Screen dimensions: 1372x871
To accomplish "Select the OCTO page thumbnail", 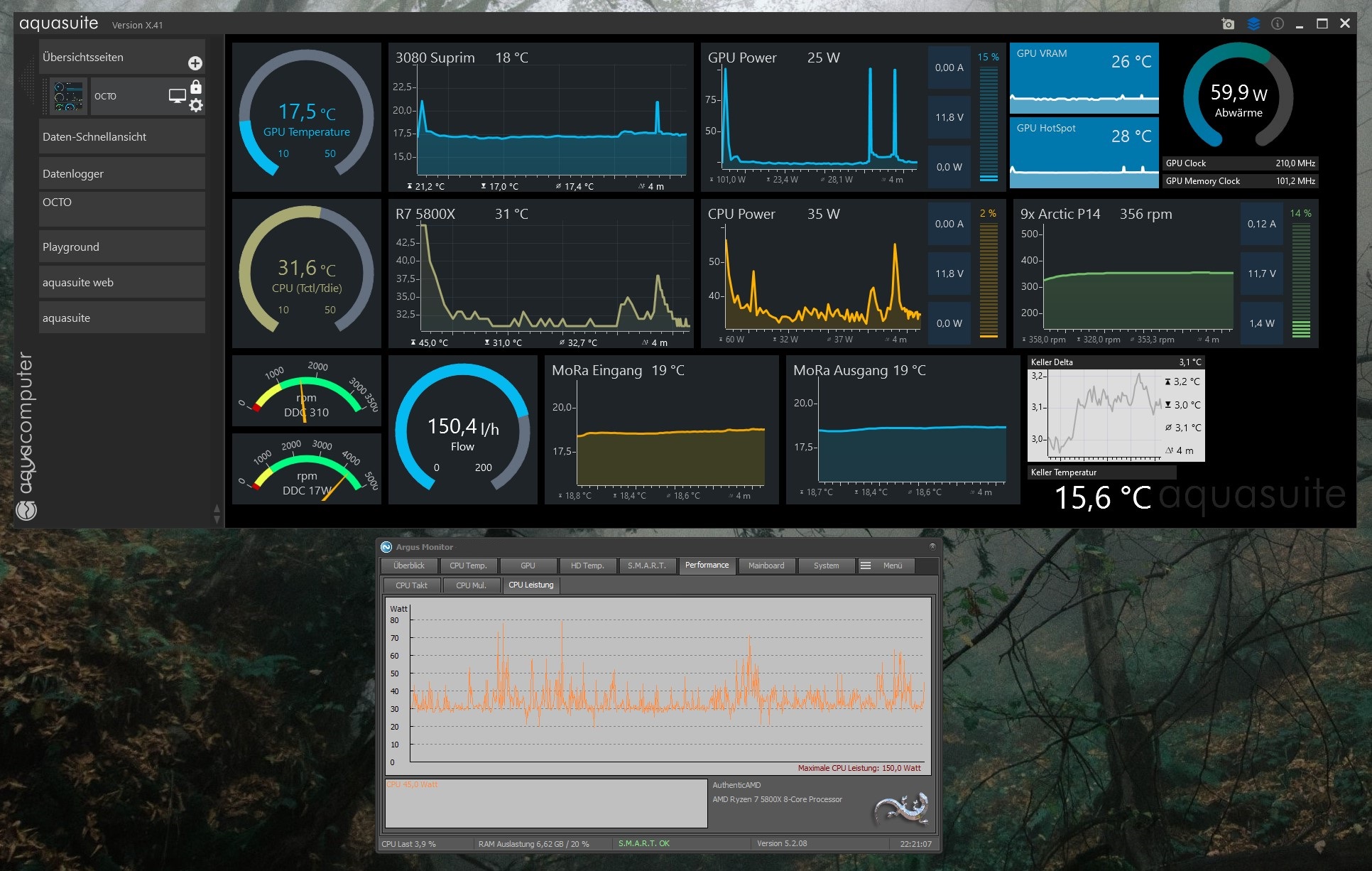I will click(69, 96).
